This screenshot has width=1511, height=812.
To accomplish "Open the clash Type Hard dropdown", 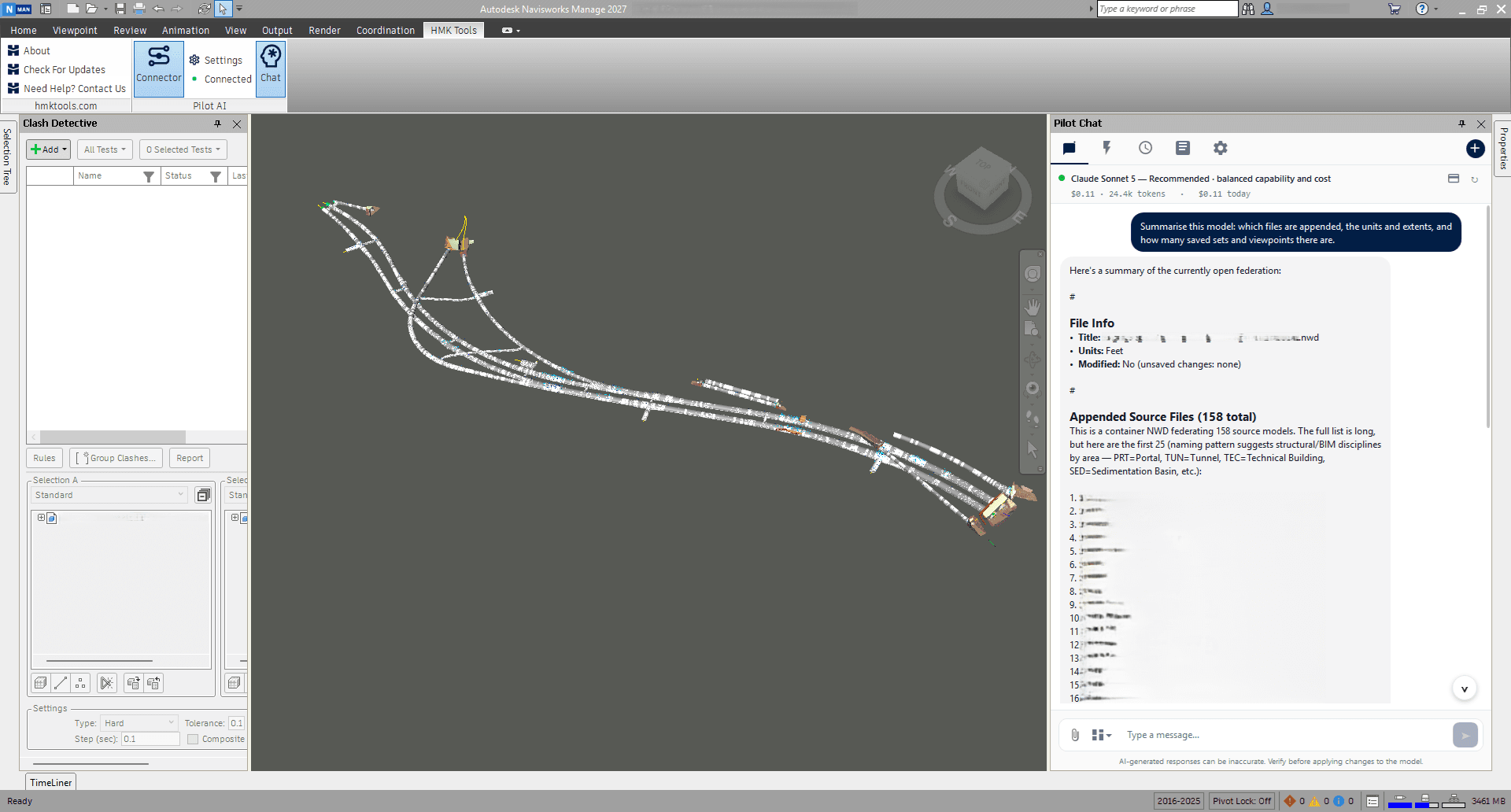I will point(139,723).
